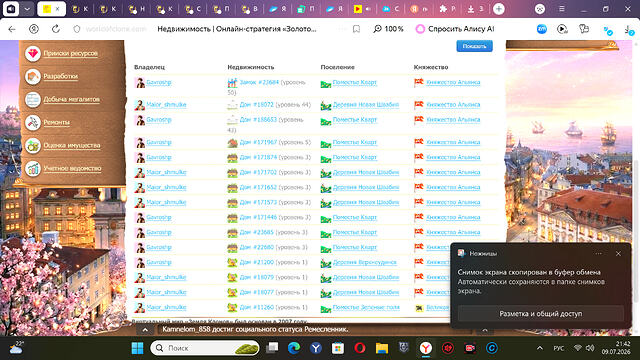This screenshot has width=640, height=360.
Task: Click Разметка и общий доступ button
Action: [541, 314]
